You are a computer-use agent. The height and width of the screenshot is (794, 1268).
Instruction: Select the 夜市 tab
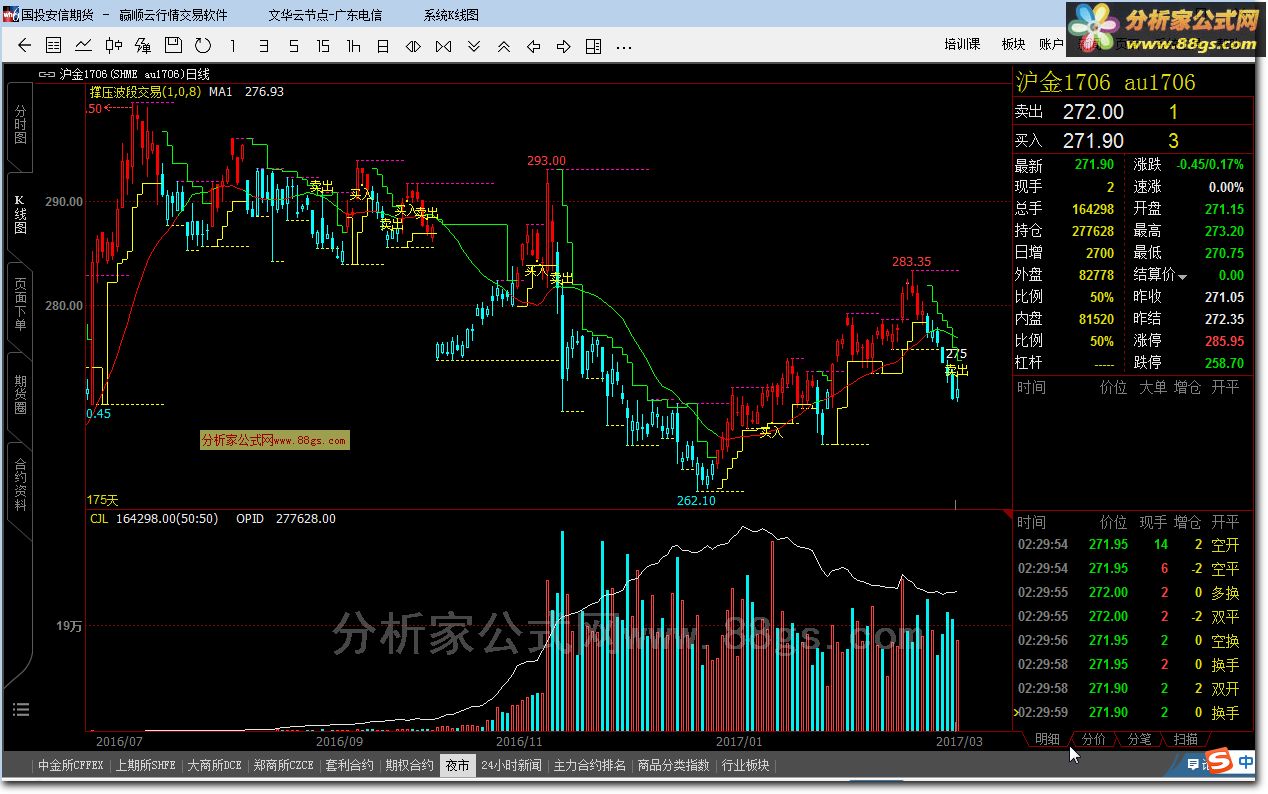[458, 765]
